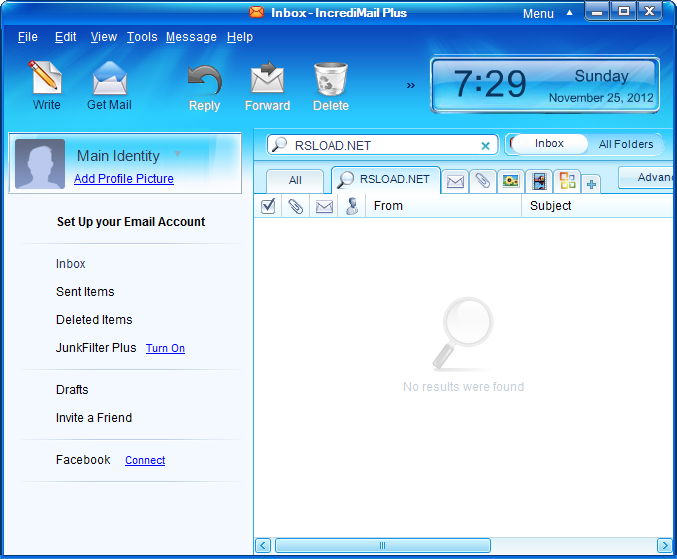Open the Main Identity dropdown arrow
The image size is (677, 559).
click(x=177, y=154)
